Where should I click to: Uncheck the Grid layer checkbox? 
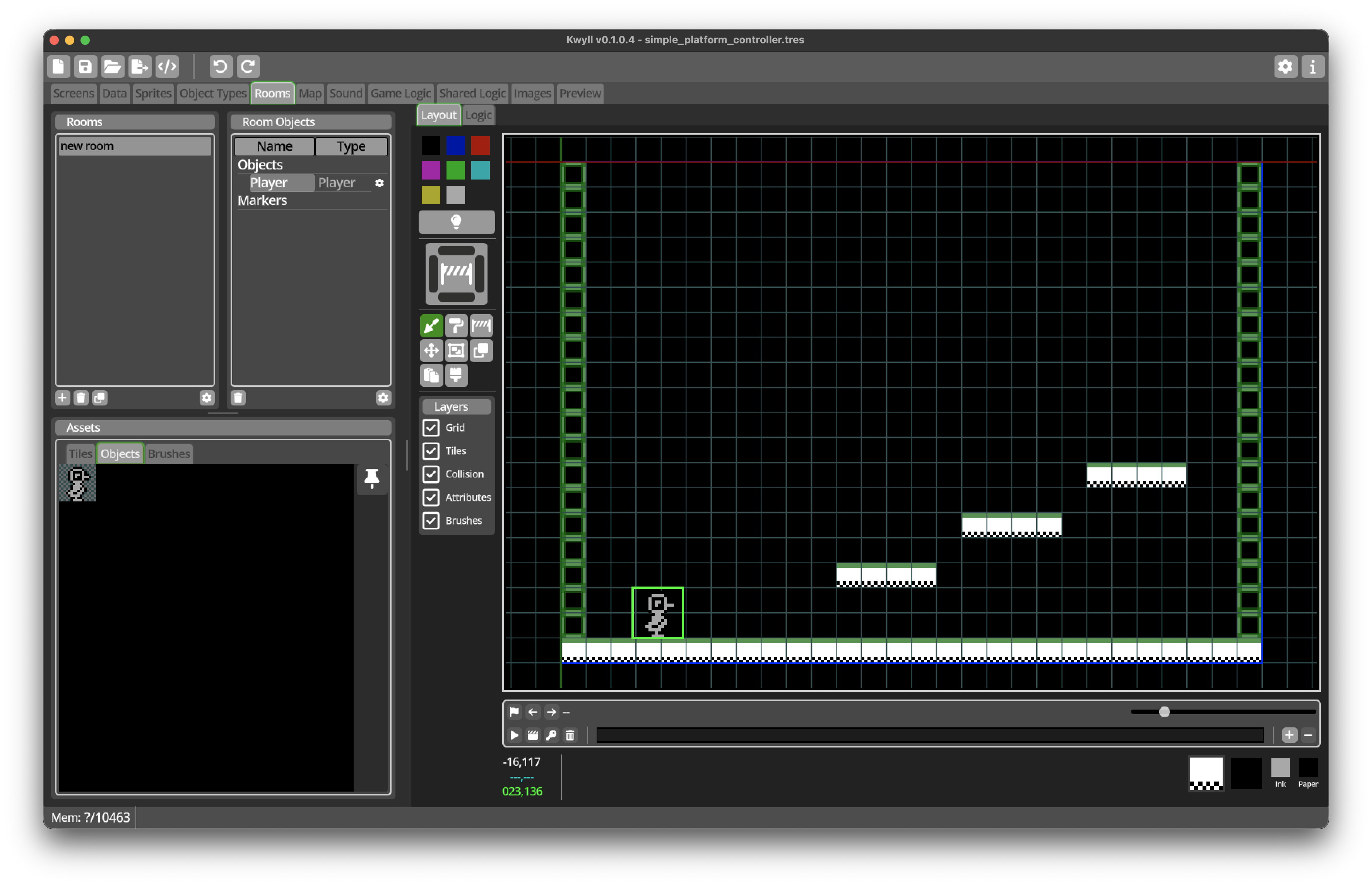click(431, 428)
